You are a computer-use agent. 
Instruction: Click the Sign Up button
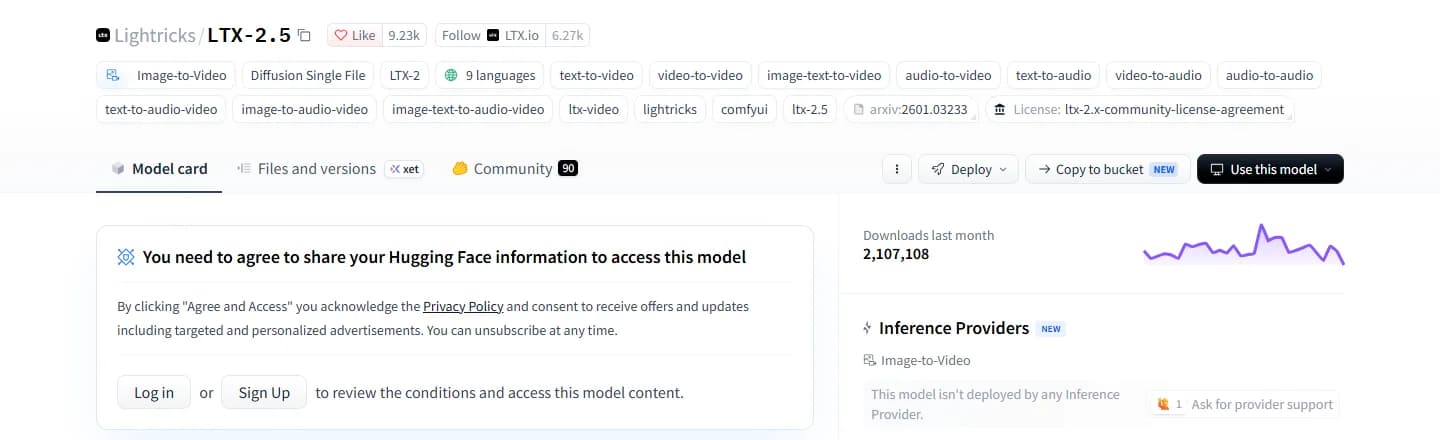pyautogui.click(x=264, y=392)
